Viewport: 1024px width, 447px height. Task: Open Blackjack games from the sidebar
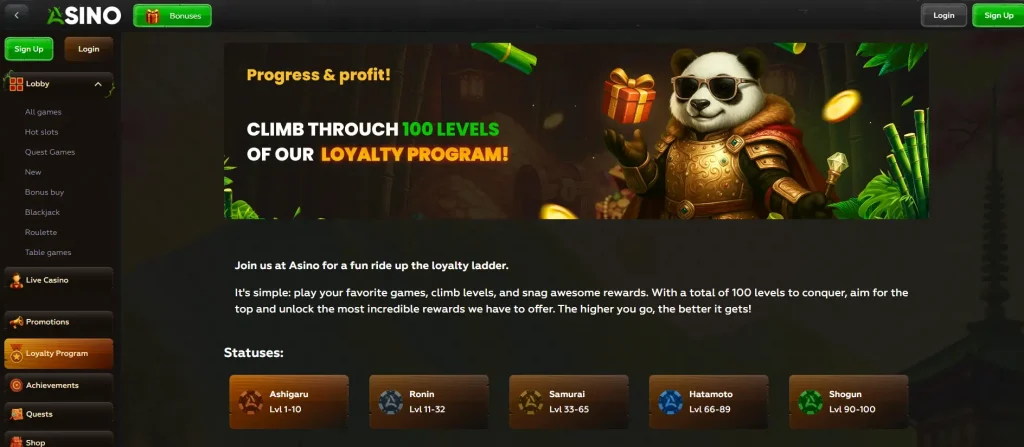42,212
